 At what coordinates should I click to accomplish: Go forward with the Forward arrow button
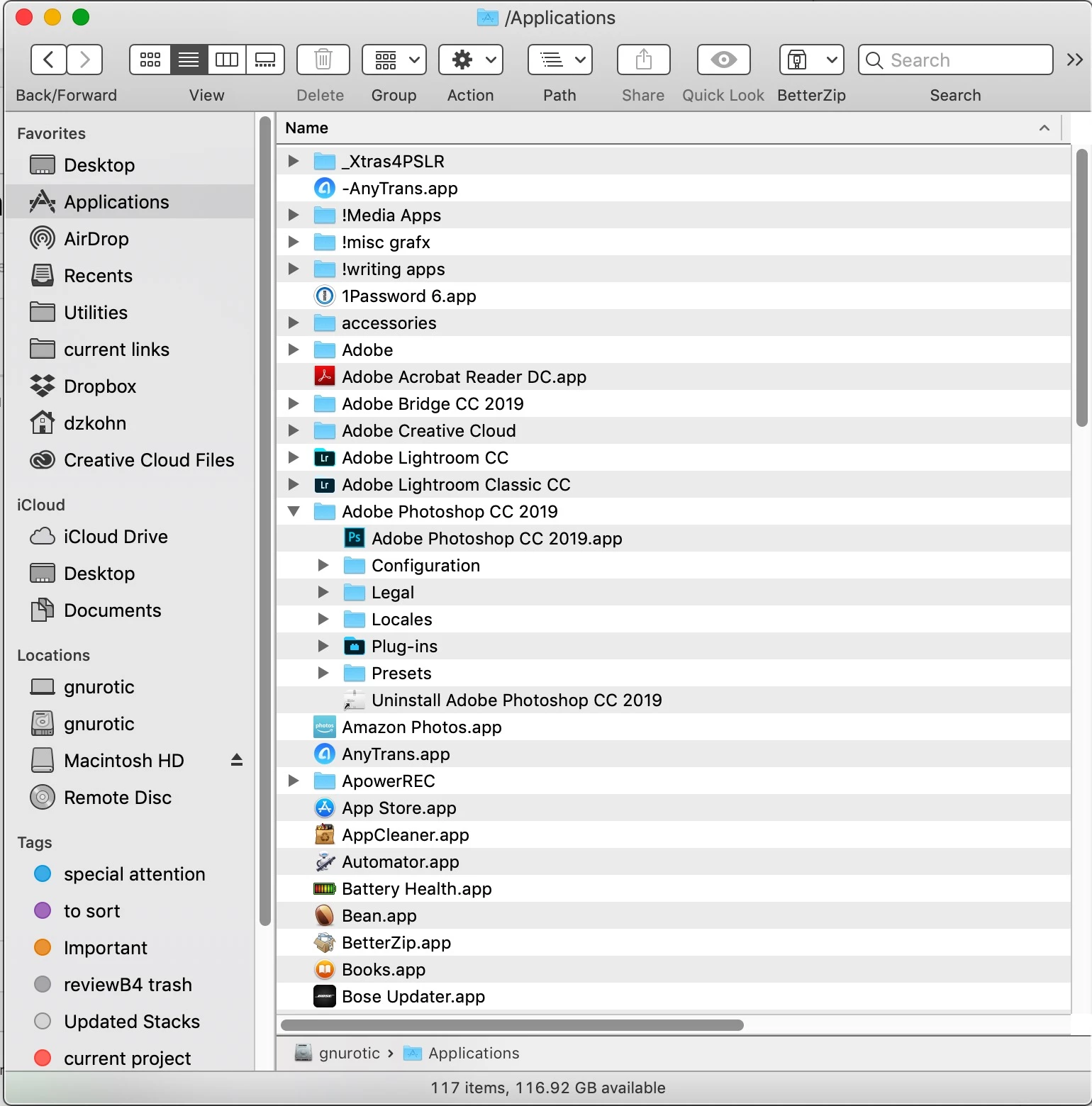[x=85, y=60]
